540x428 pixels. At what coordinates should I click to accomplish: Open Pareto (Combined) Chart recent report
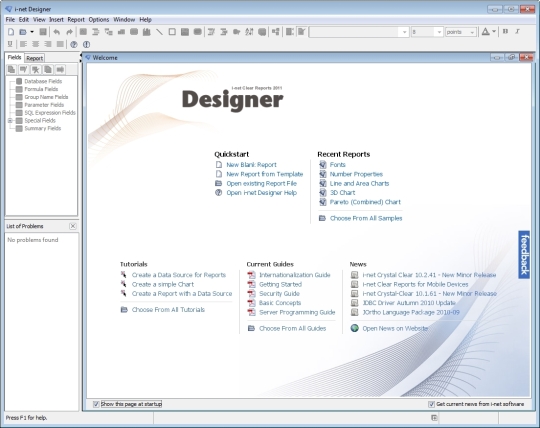coord(365,202)
